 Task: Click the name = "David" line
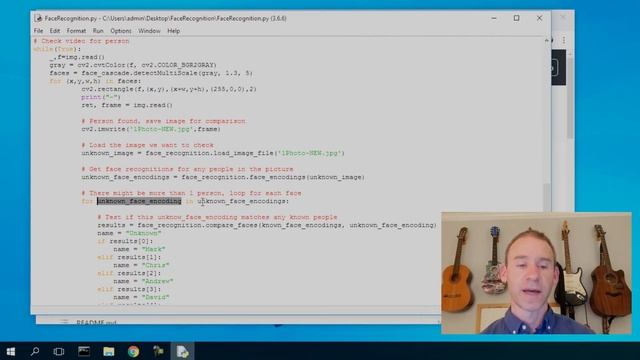141,297
